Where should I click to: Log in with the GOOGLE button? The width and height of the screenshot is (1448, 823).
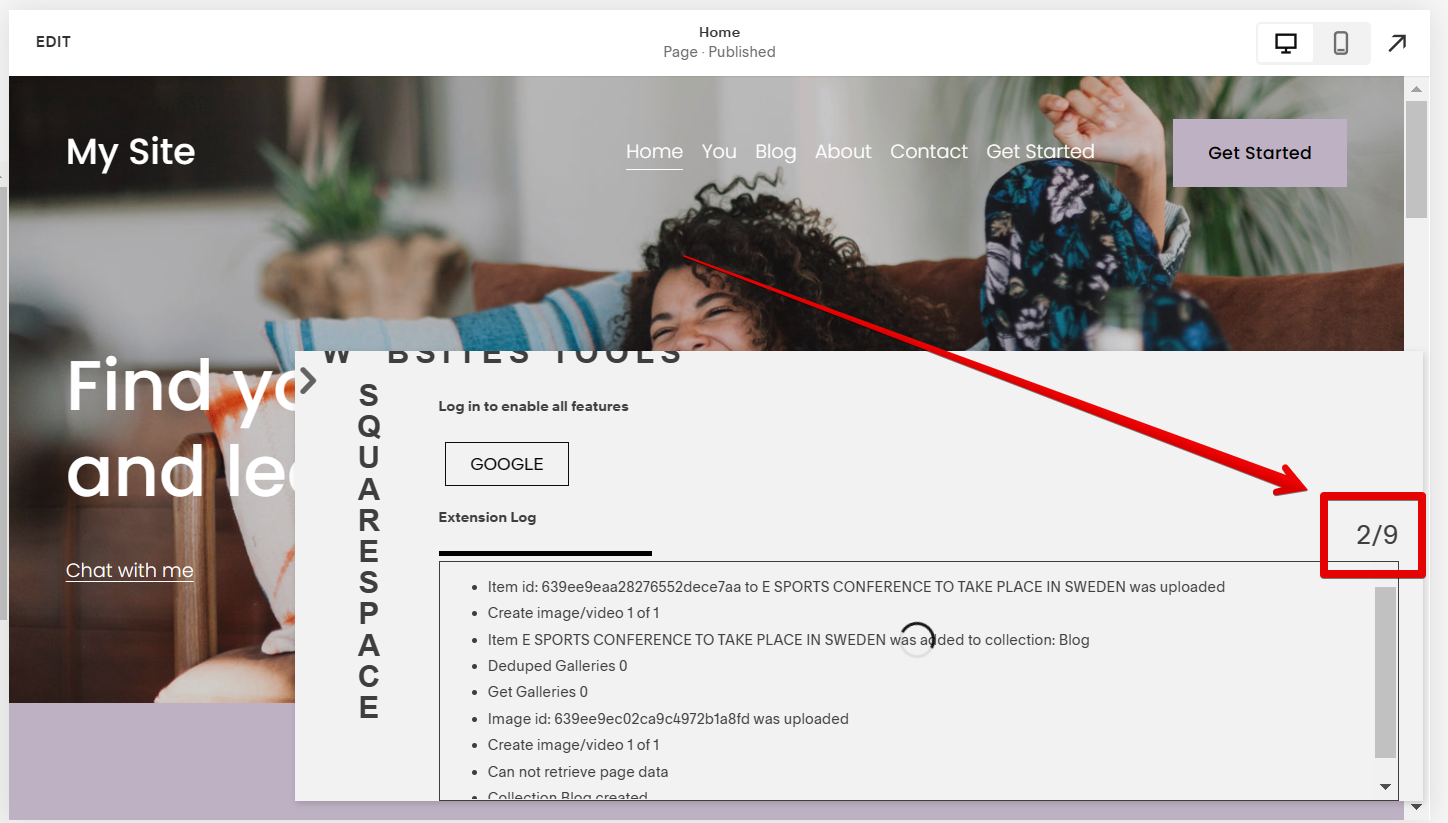coord(507,464)
